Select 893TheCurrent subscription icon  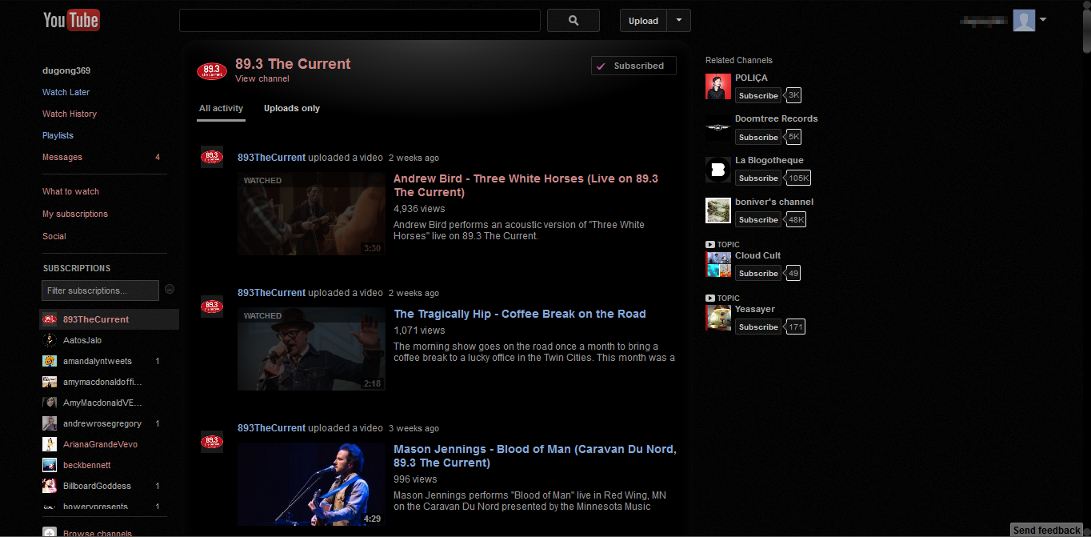[49, 319]
